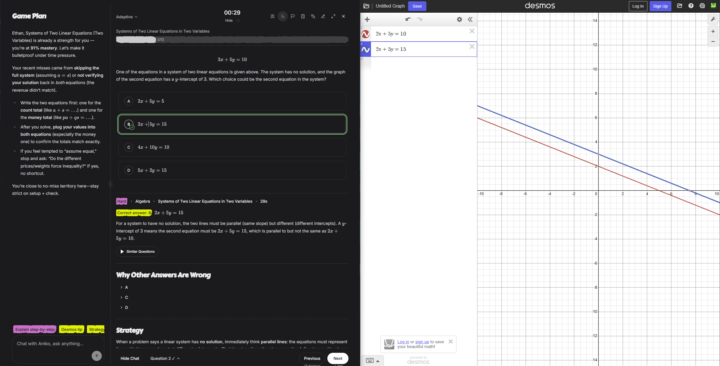
Task: Collapse the Desmos expression list panel
Action: click(x=470, y=19)
